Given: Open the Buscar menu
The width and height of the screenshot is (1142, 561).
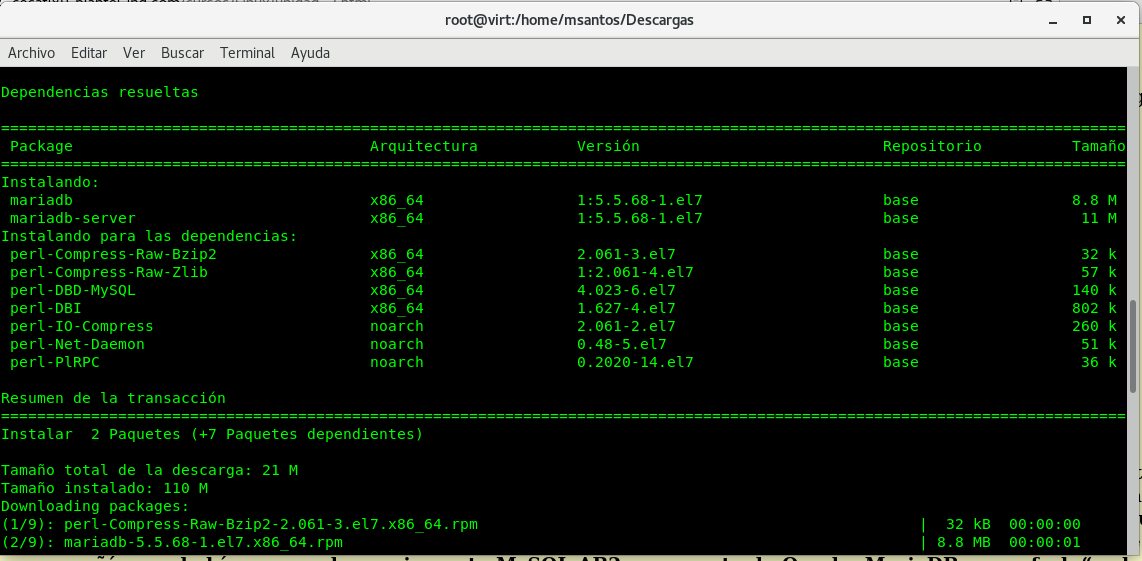Looking at the screenshot, I should 182,53.
